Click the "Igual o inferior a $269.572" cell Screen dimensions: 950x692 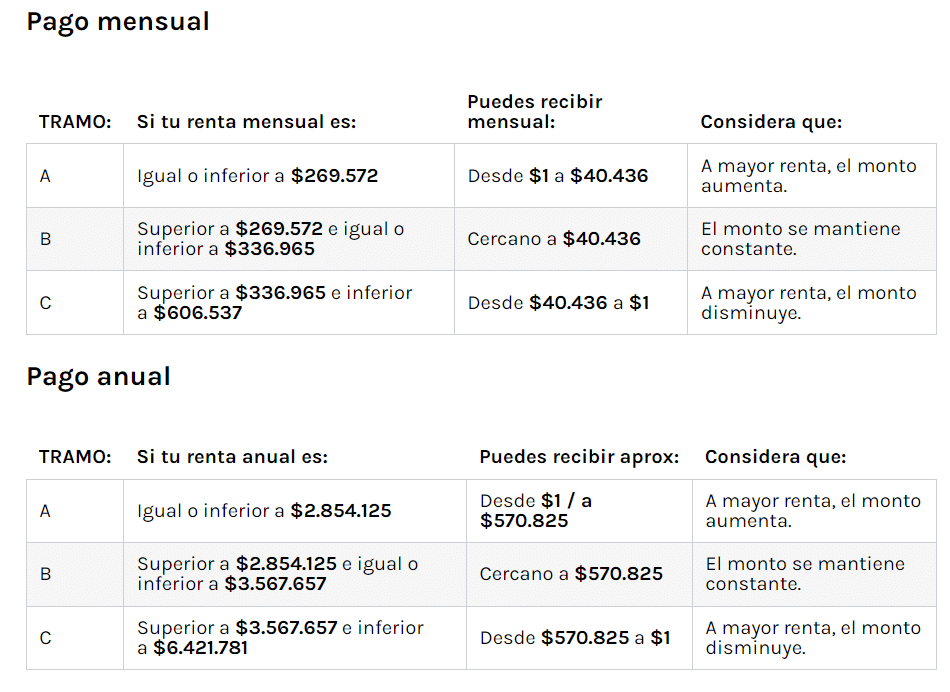[258, 176]
